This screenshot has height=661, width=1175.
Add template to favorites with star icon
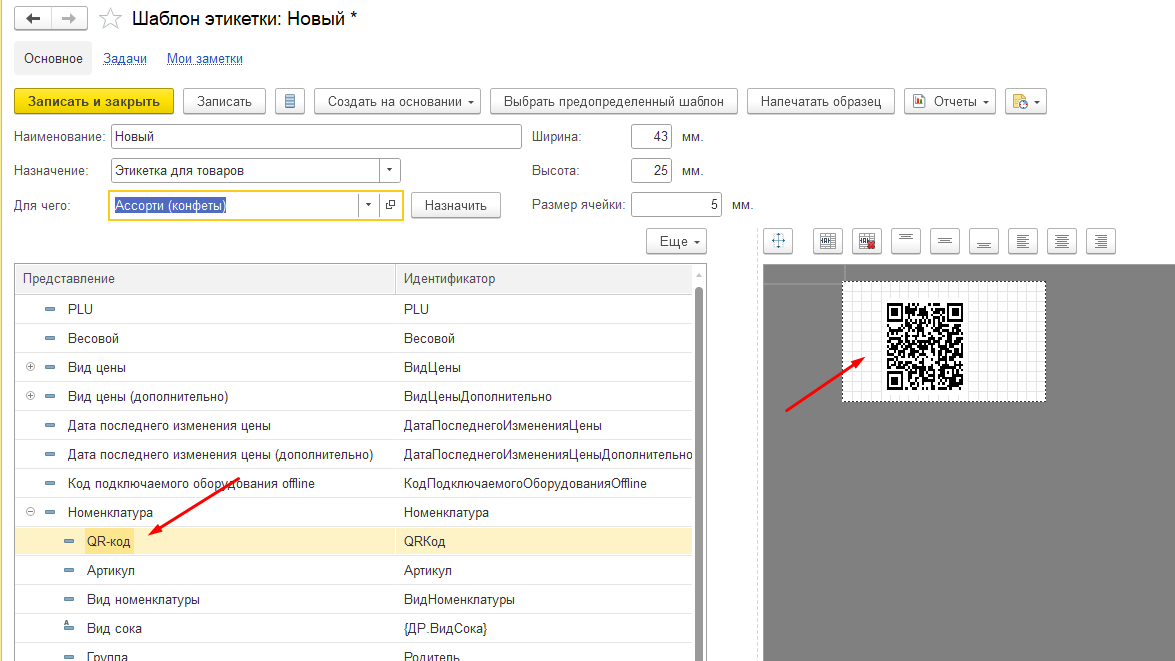[x=110, y=19]
